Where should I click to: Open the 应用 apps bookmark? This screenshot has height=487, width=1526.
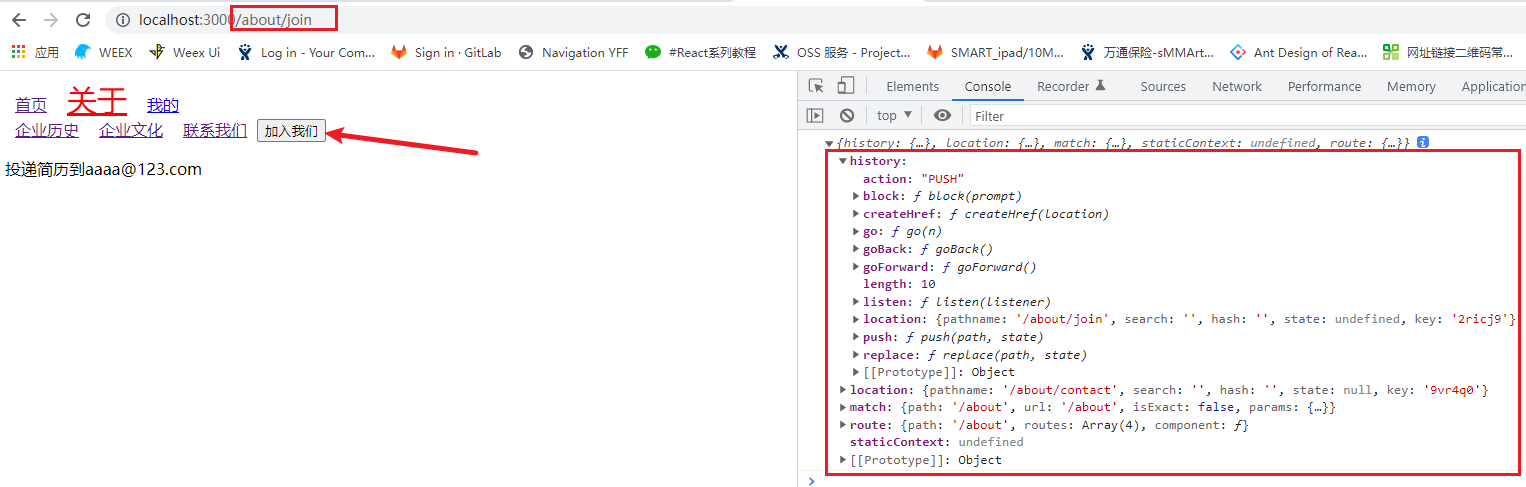[x=35, y=52]
